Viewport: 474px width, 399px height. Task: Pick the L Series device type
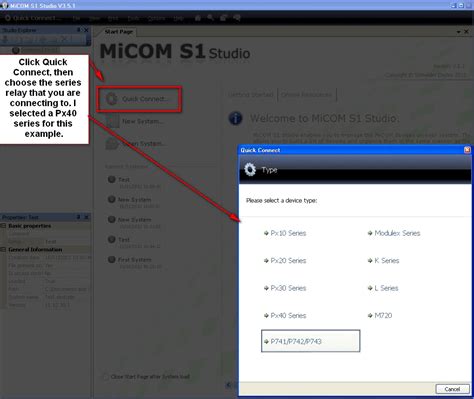pyautogui.click(x=383, y=288)
